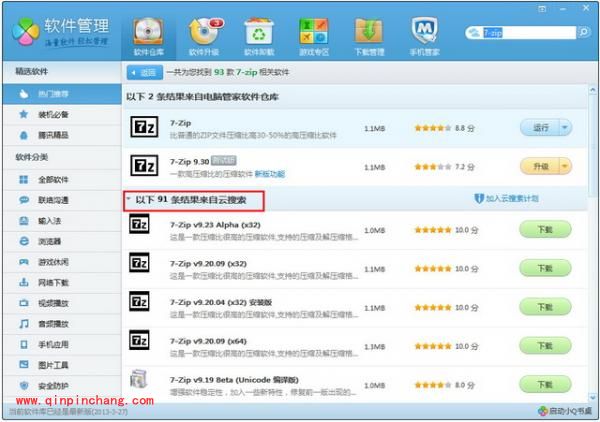Viewport: 600px width, 422px height.
Task: Open 手机应用 mobile apps category
Action: [62, 345]
